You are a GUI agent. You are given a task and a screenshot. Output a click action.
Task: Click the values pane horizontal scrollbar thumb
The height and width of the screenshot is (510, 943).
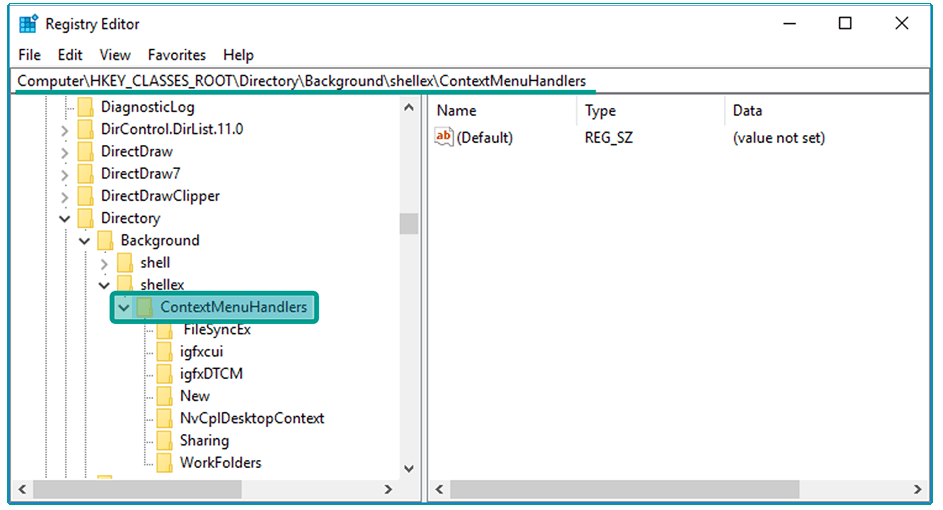[x=625, y=490]
